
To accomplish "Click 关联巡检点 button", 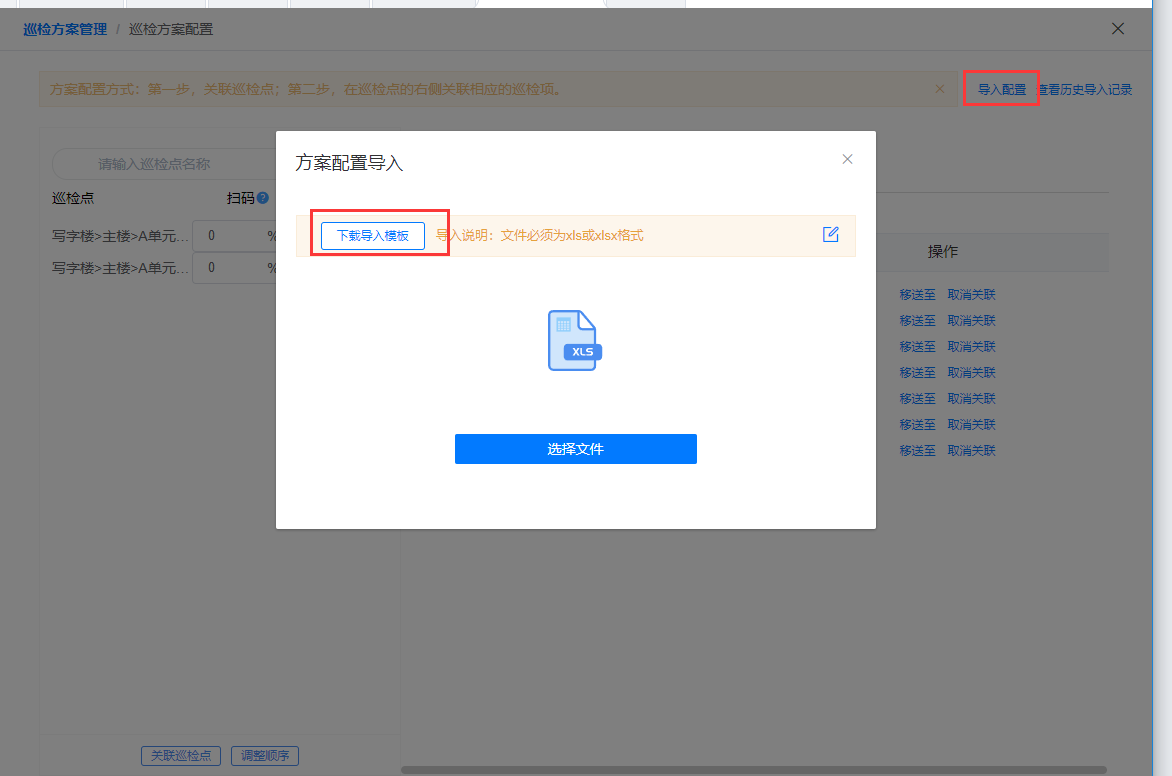I will 181,756.
